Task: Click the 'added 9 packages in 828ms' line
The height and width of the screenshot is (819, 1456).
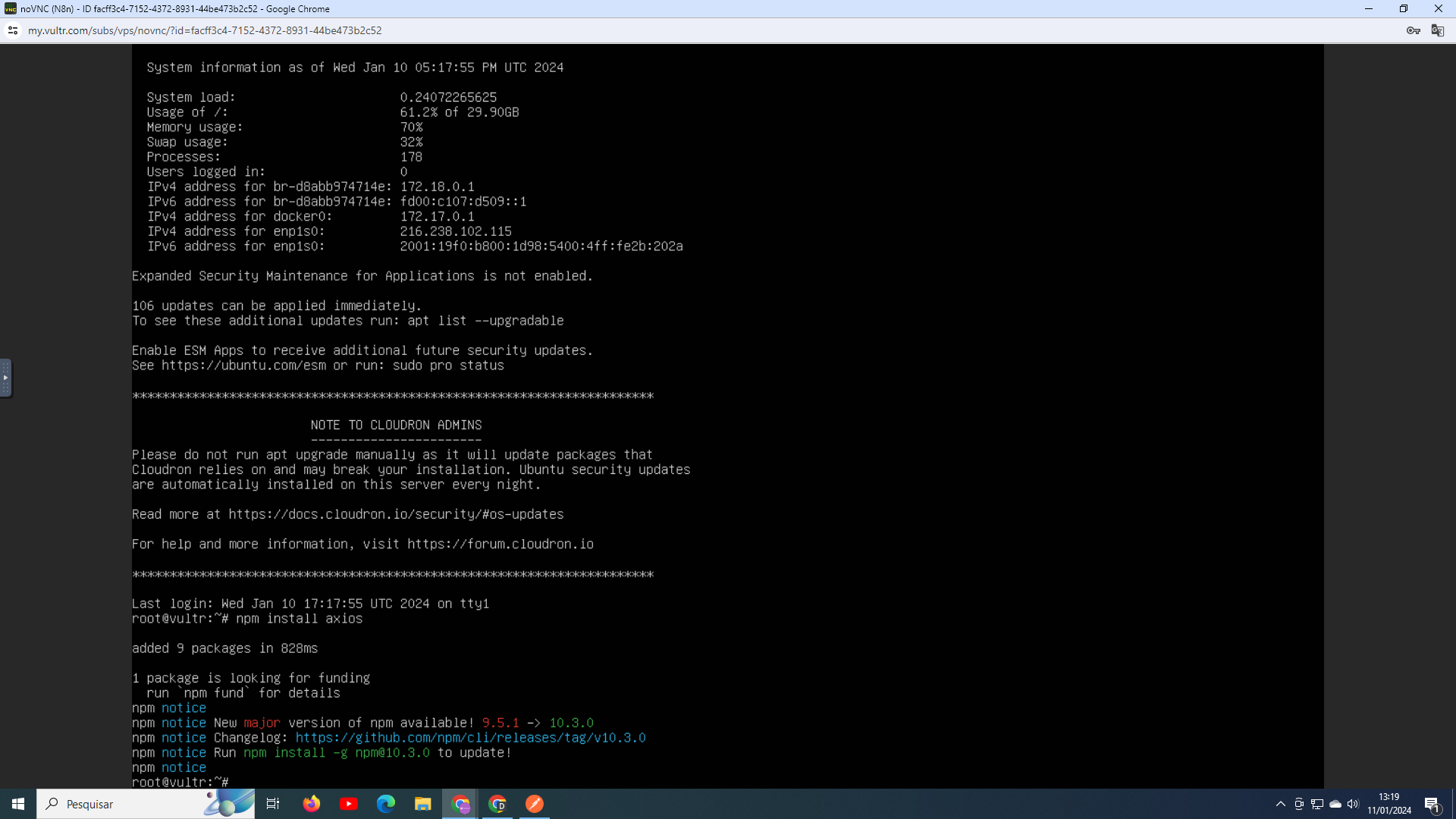Action: coord(225,648)
